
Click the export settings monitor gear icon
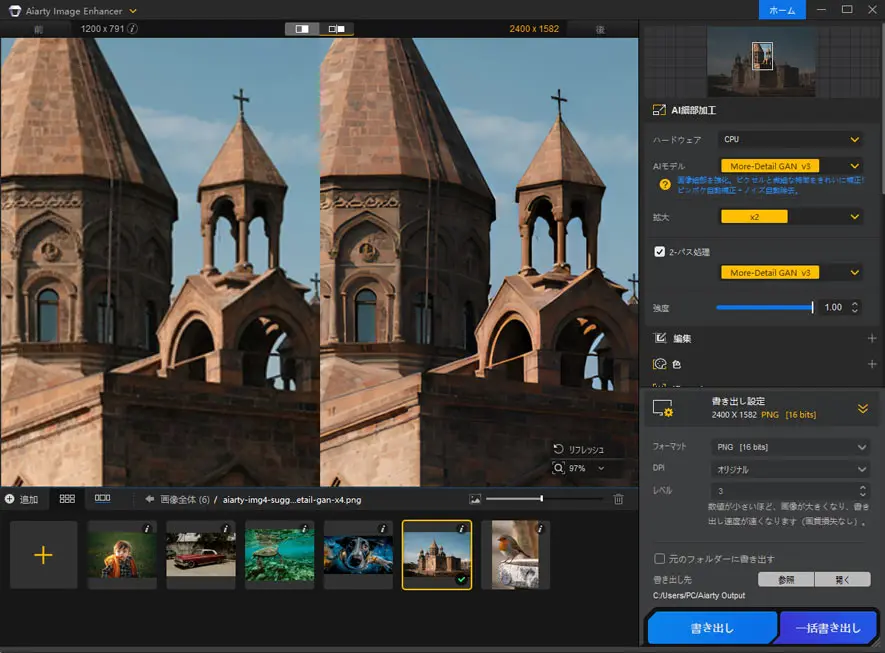(663, 408)
